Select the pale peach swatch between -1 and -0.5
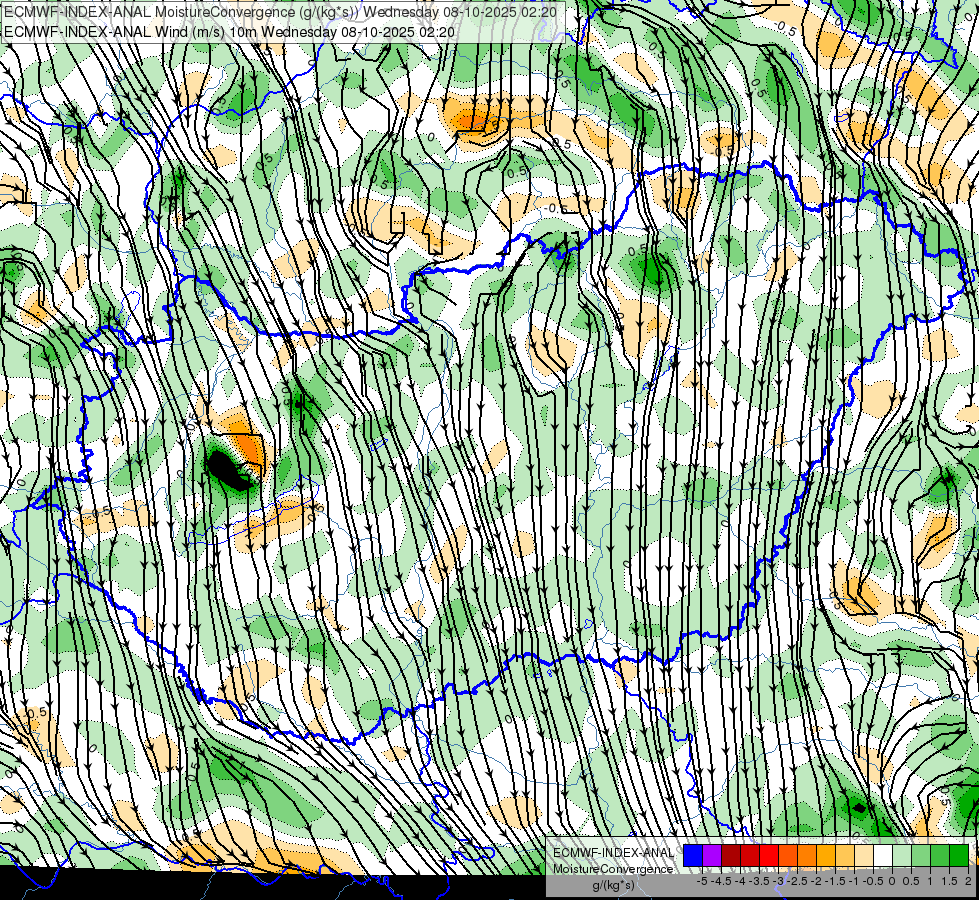979x900 pixels. click(x=864, y=856)
